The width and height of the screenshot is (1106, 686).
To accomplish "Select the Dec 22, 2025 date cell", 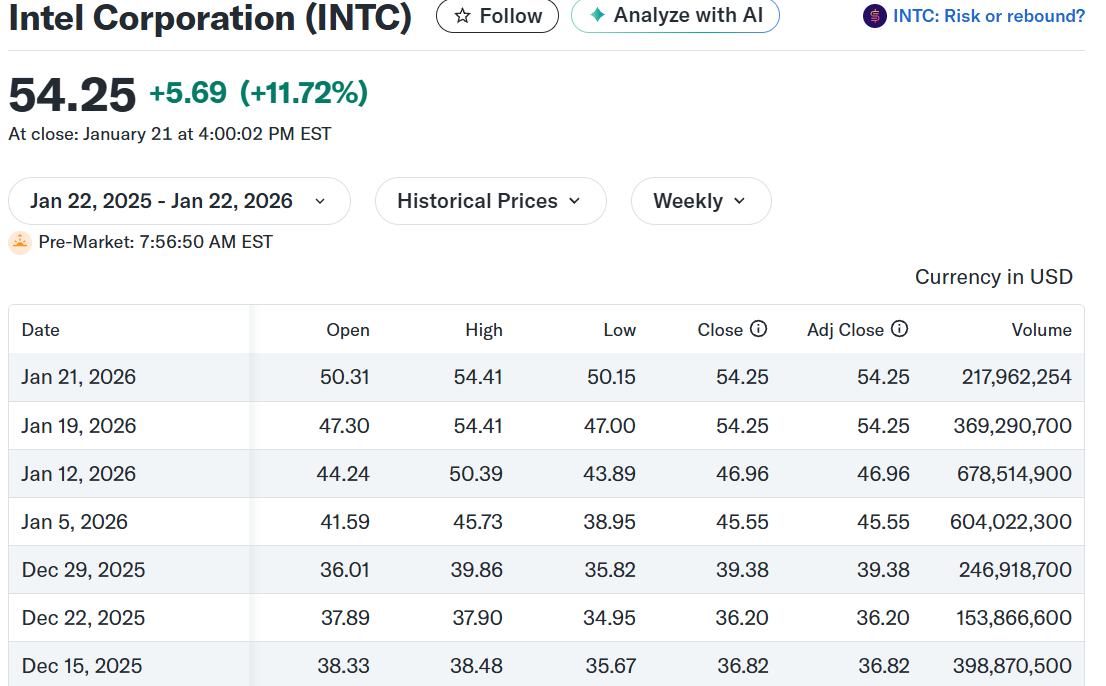I will [x=83, y=618].
